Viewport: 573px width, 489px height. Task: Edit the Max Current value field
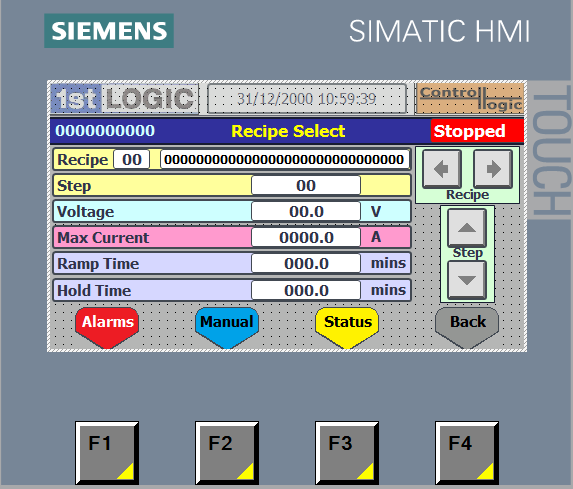tap(306, 237)
